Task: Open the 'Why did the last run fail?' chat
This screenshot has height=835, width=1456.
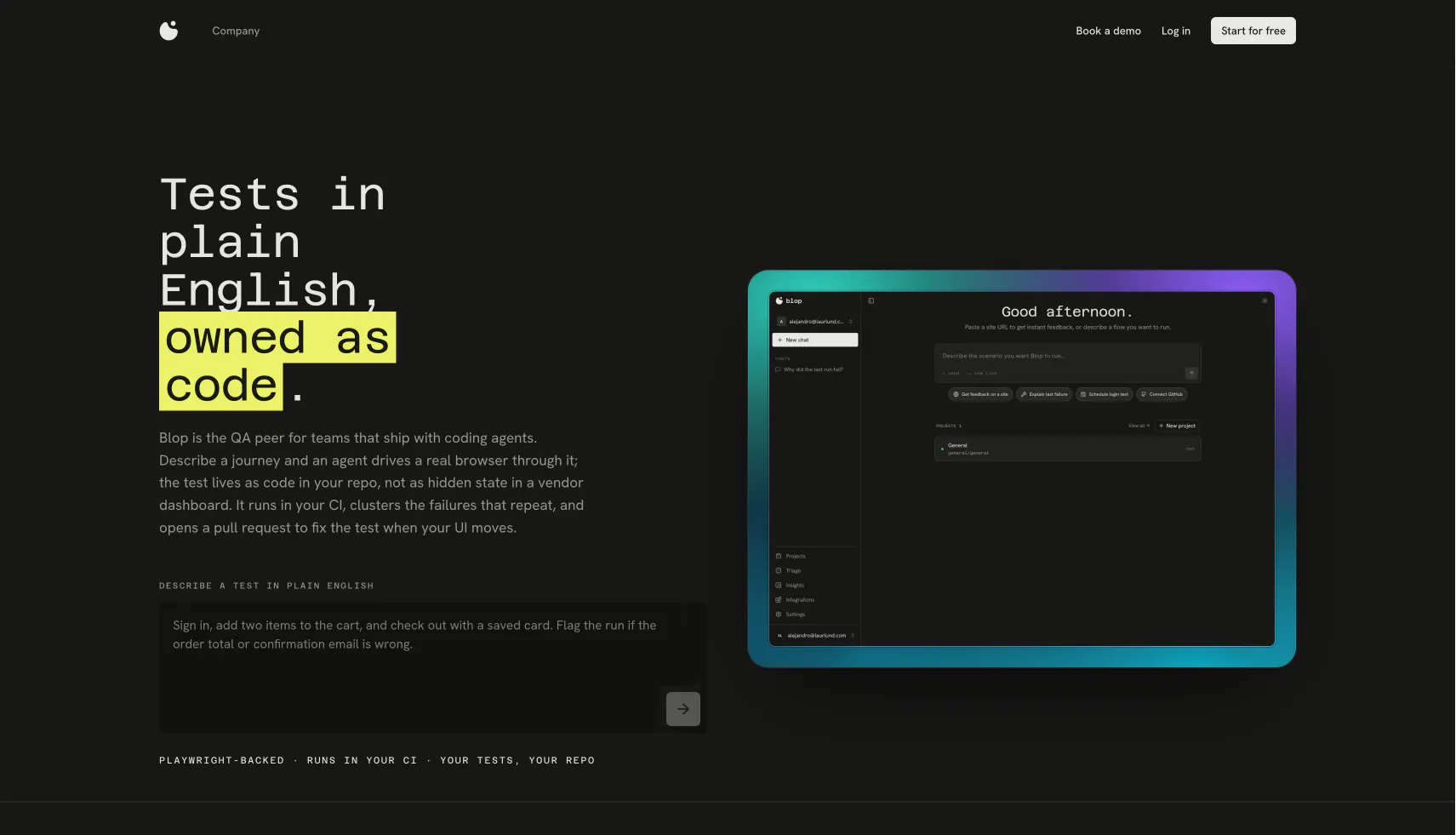Action: click(809, 369)
